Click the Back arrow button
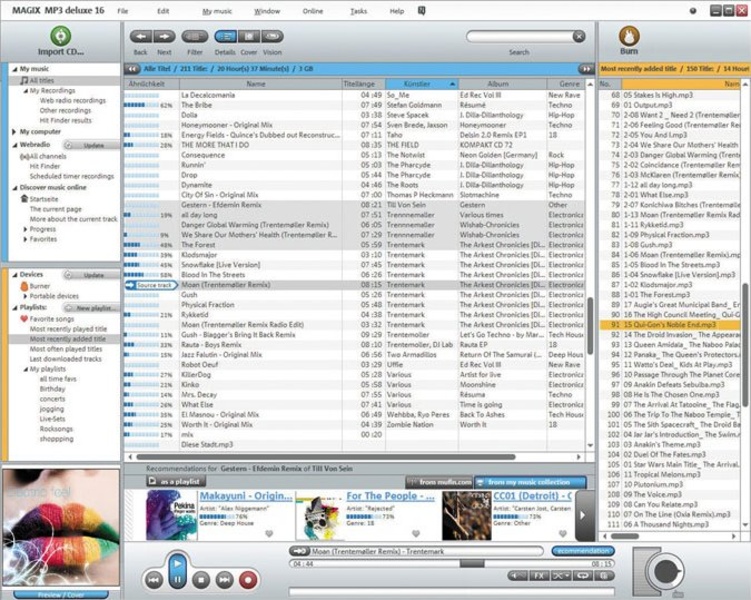Image resolution: width=751 pixels, height=600 pixels. click(141, 36)
